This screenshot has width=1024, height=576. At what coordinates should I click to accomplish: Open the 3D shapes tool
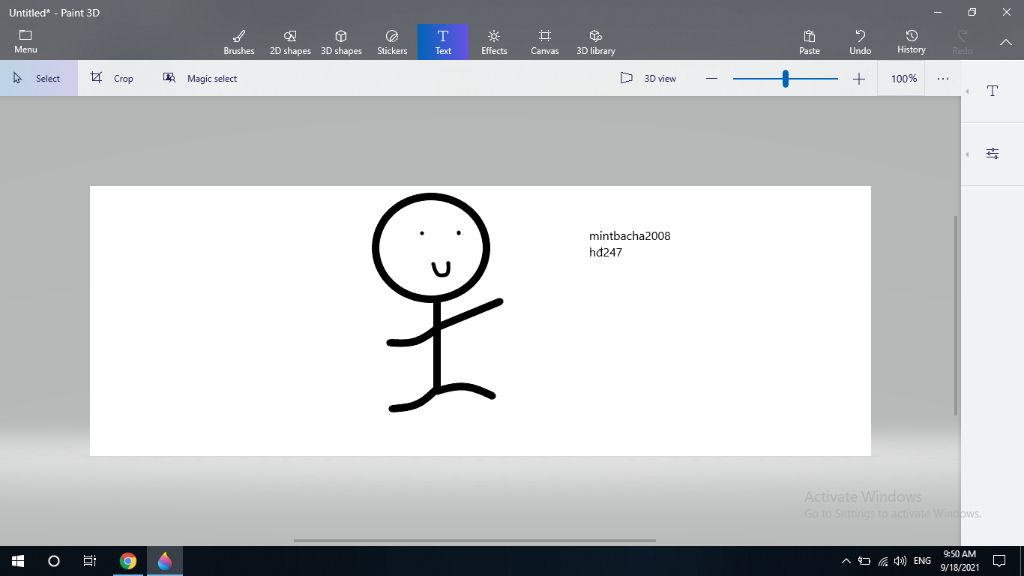click(341, 42)
